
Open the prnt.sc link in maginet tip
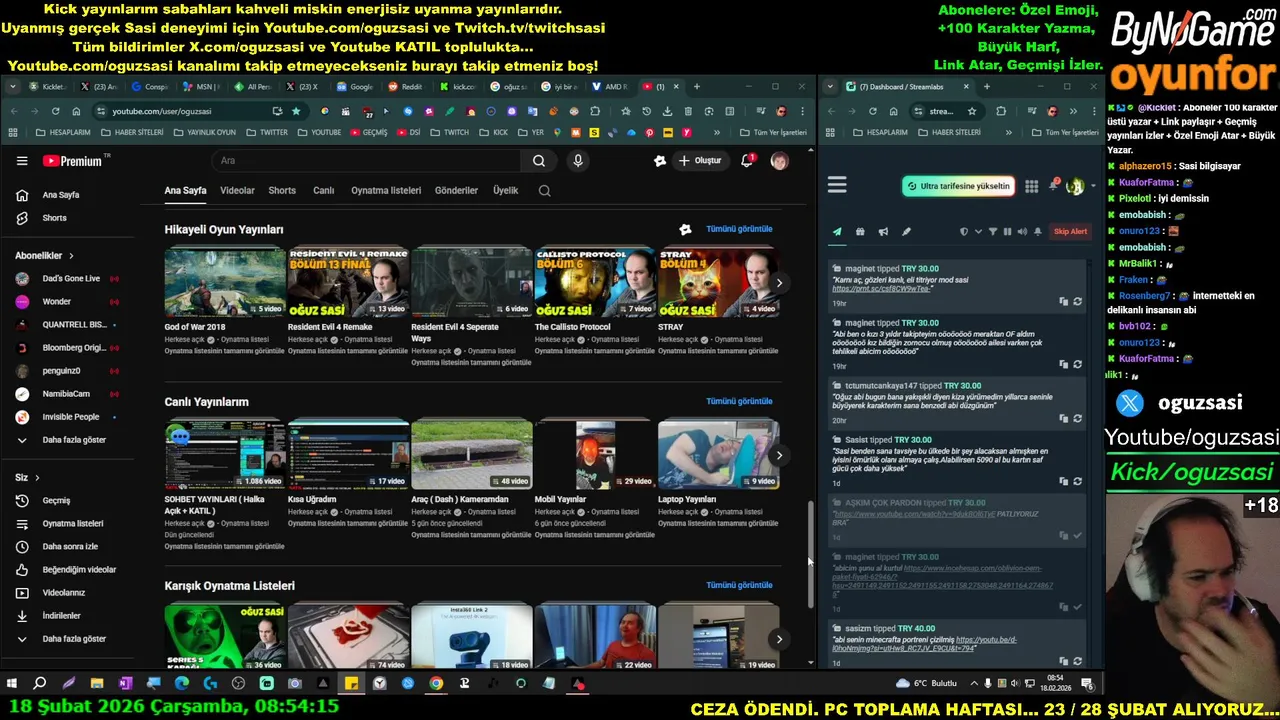(x=882, y=288)
